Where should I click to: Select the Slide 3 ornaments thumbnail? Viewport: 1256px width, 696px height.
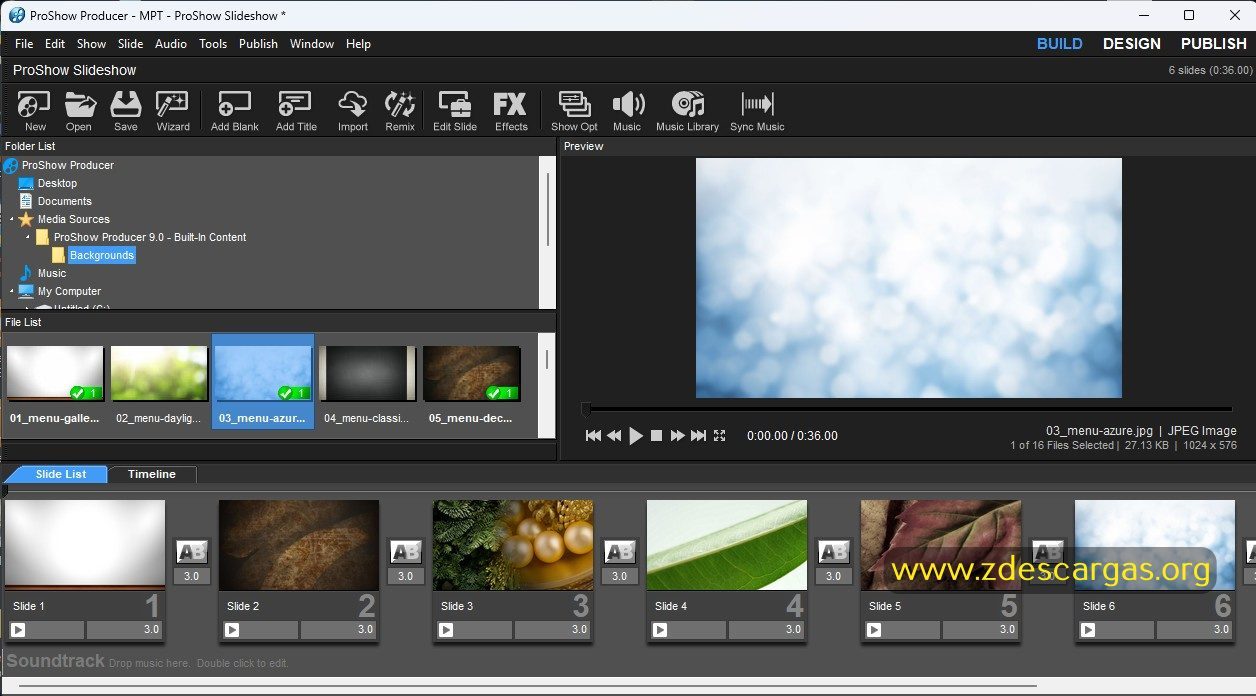tap(513, 545)
